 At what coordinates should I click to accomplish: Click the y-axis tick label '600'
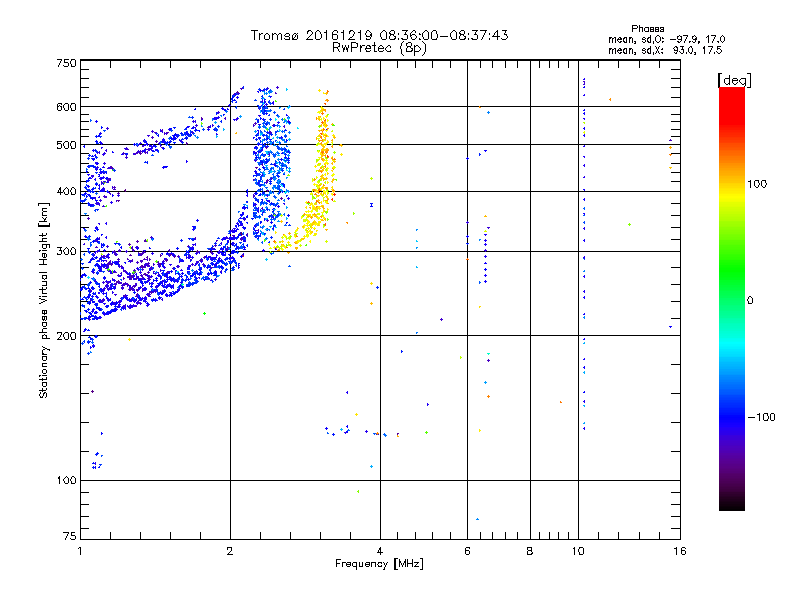66,107
